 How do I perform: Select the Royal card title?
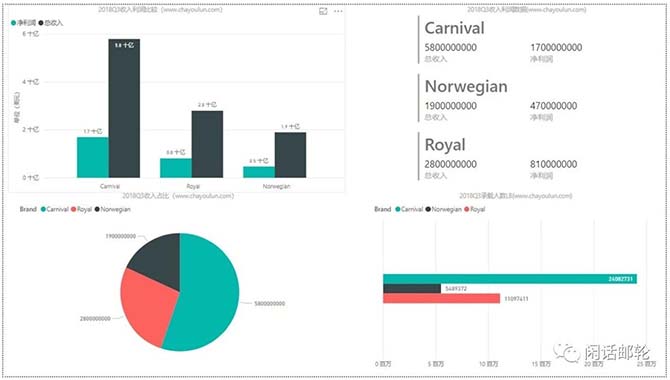pyautogui.click(x=445, y=145)
